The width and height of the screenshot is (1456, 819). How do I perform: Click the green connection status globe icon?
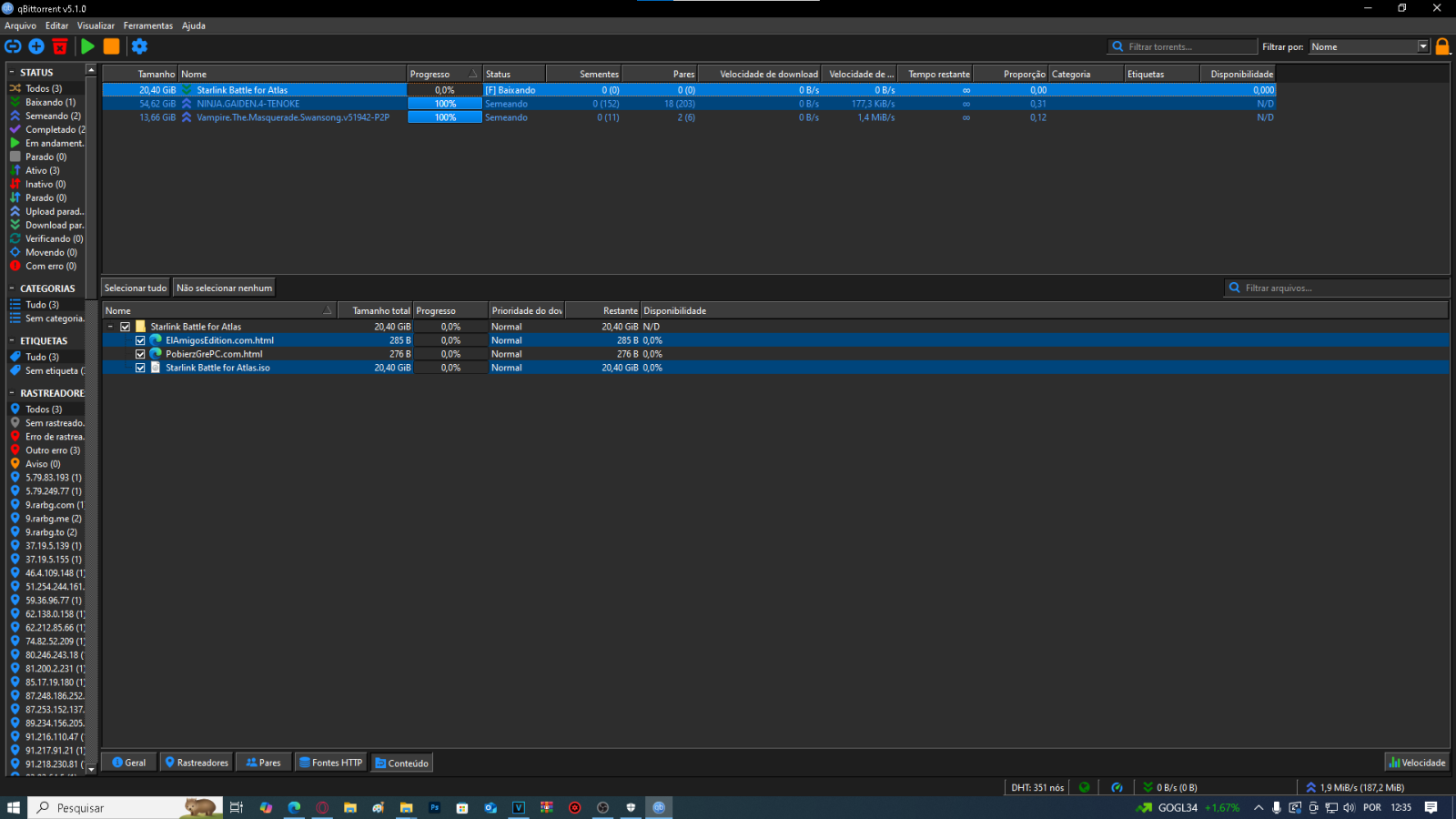pos(1084,788)
